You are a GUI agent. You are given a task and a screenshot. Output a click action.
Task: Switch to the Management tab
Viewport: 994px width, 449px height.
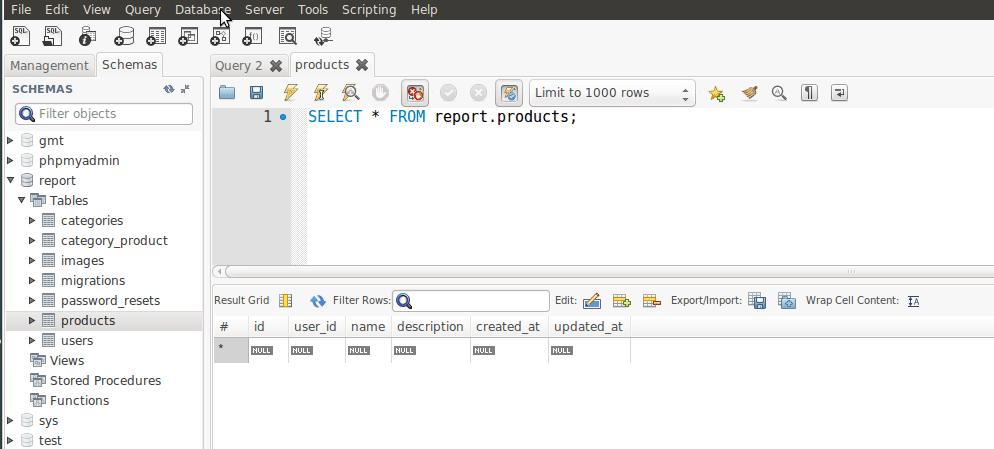(x=49, y=65)
